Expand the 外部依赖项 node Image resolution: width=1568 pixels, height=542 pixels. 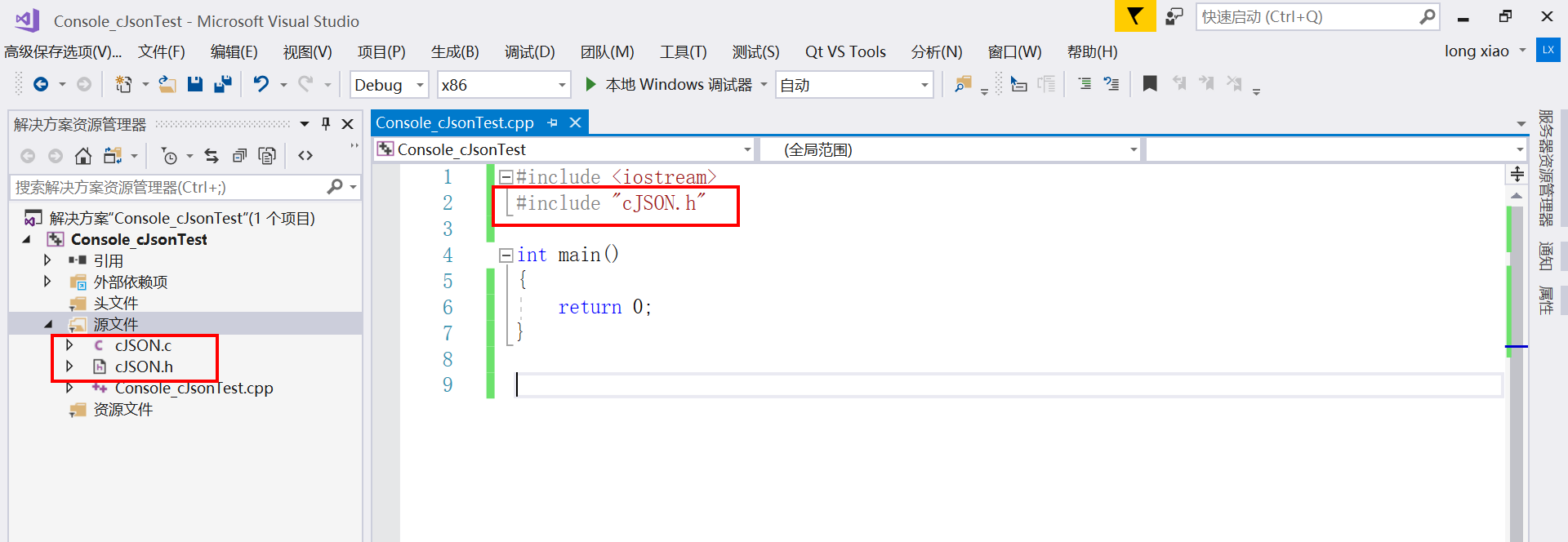(x=47, y=282)
